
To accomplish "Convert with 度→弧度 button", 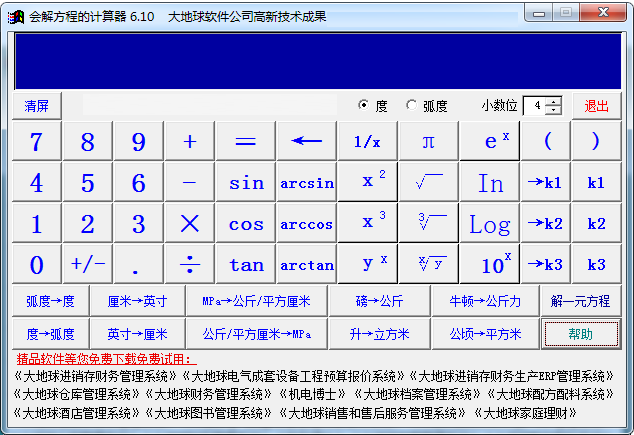I will pos(51,334).
